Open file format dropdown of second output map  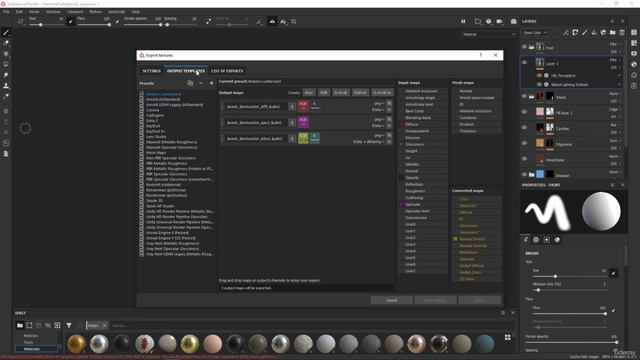pyautogui.click(x=379, y=120)
